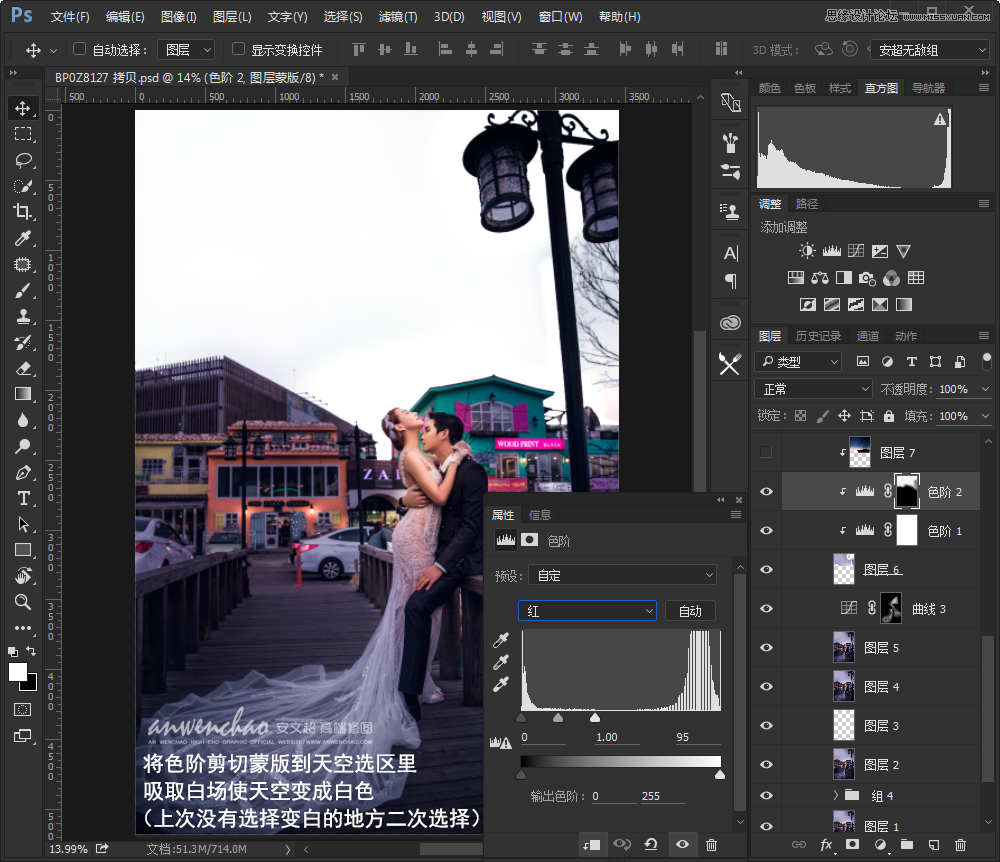Select the Gradient tool

(x=23, y=394)
